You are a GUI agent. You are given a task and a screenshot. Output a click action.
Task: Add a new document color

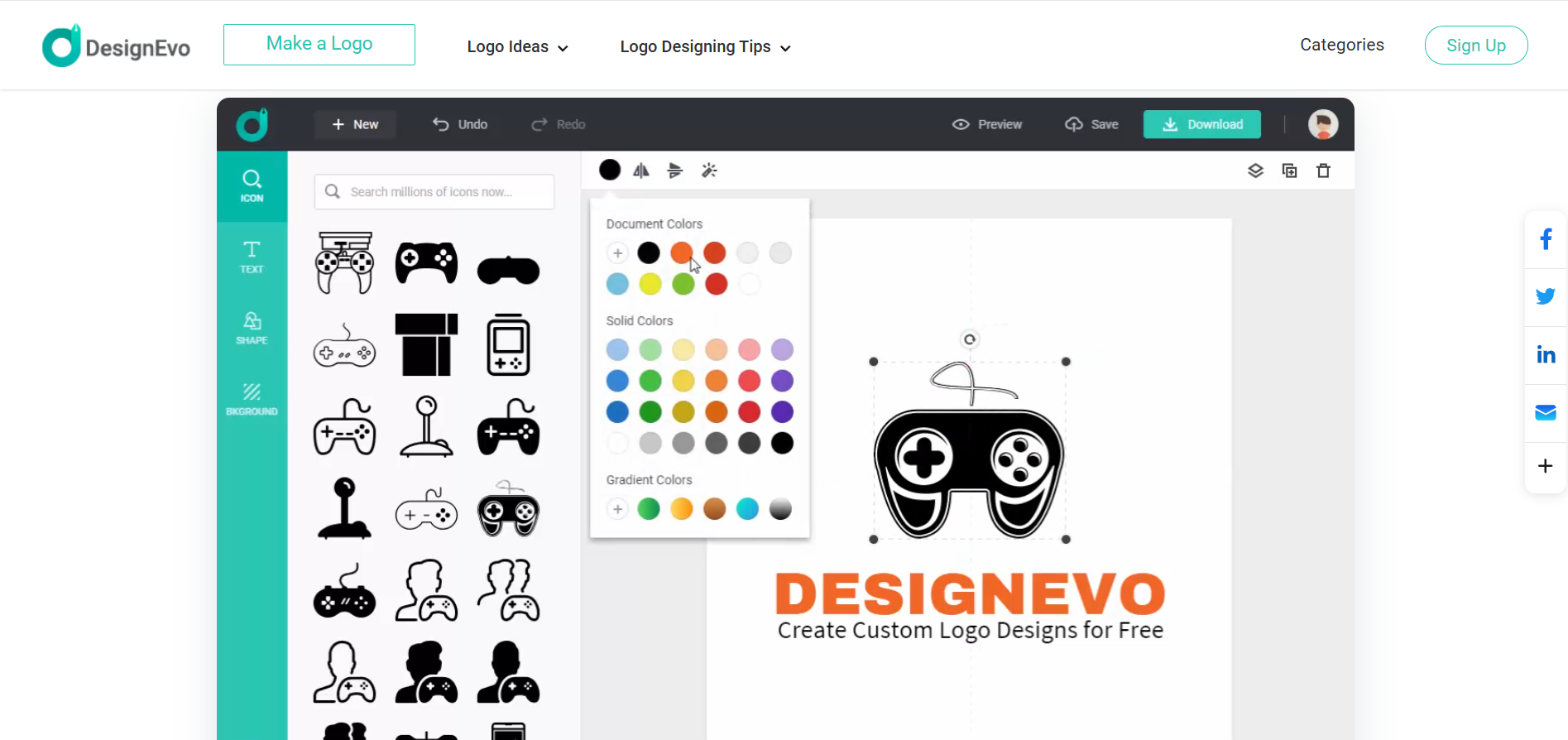tap(617, 253)
